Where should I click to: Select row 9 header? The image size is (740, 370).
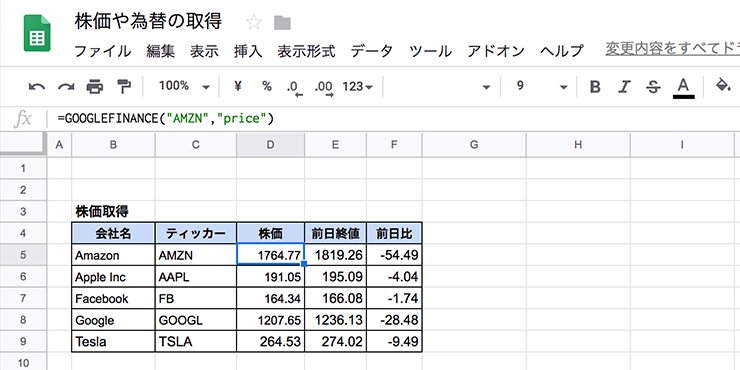click(x=23, y=341)
